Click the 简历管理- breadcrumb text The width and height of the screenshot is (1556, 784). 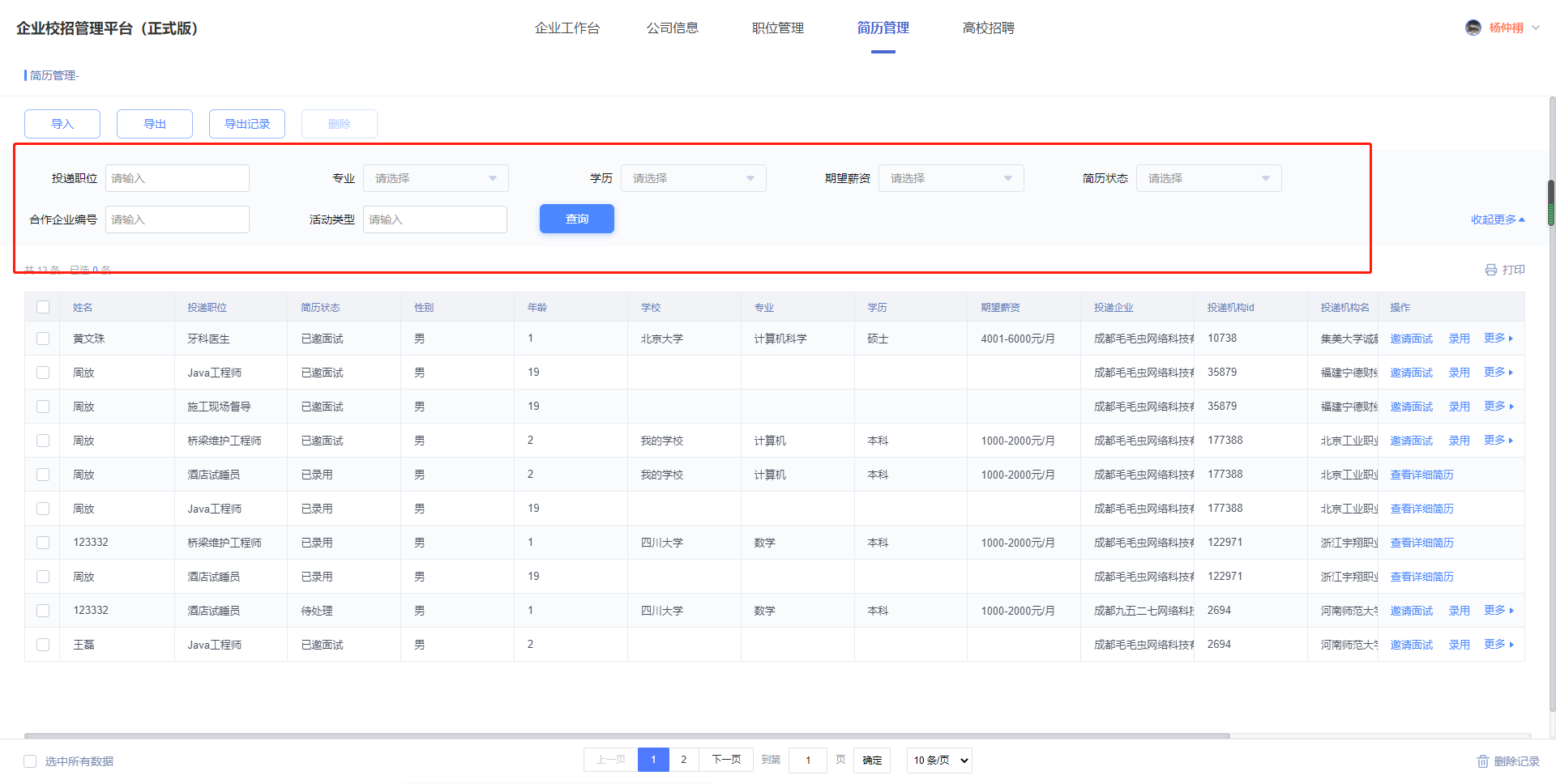(x=54, y=75)
